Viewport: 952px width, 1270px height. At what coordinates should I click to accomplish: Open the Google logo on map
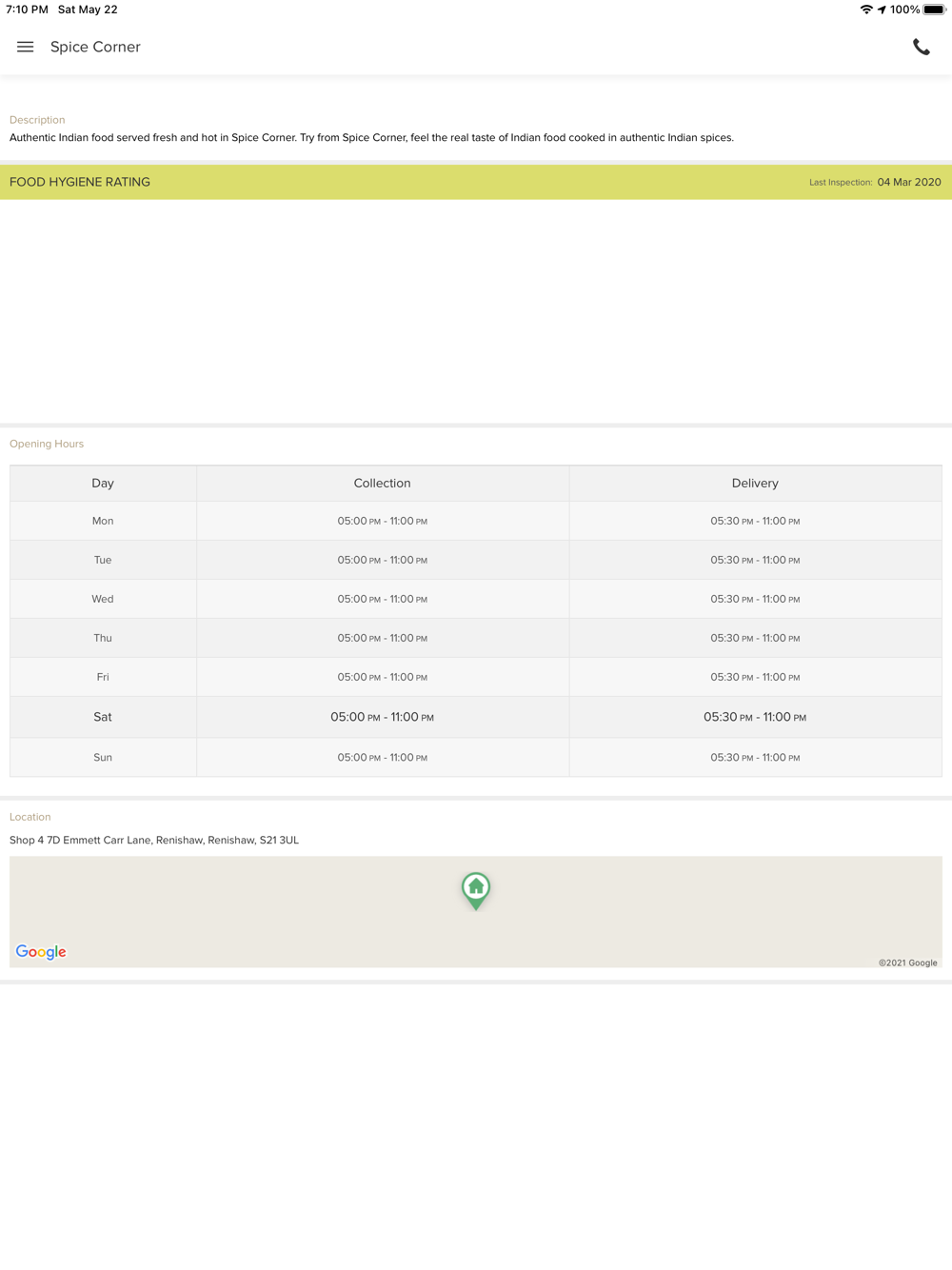pos(41,952)
